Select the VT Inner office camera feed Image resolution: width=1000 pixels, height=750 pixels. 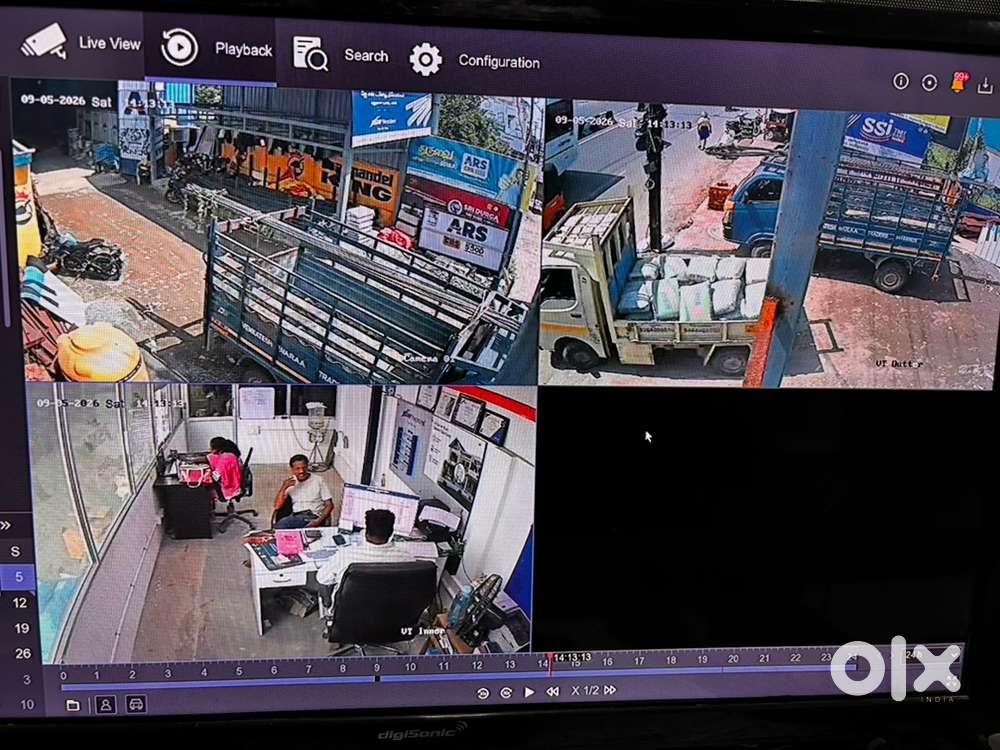(x=281, y=522)
